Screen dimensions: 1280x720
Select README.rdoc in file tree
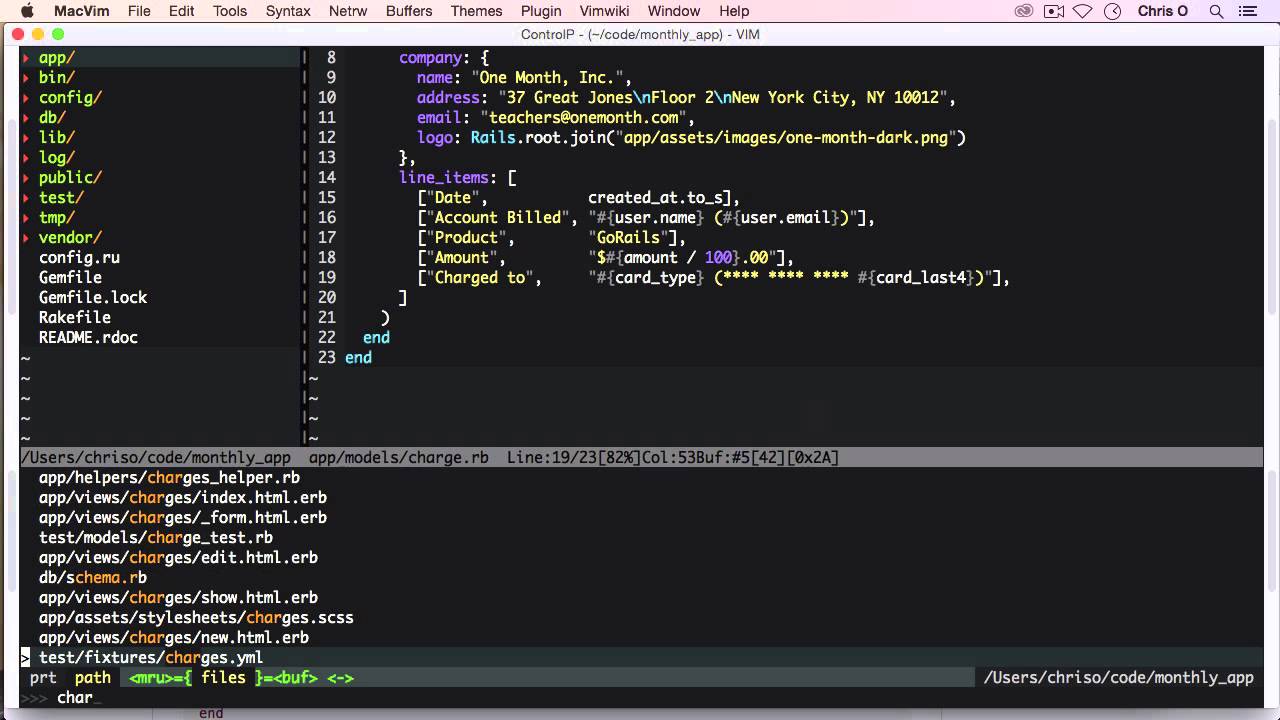(x=88, y=338)
